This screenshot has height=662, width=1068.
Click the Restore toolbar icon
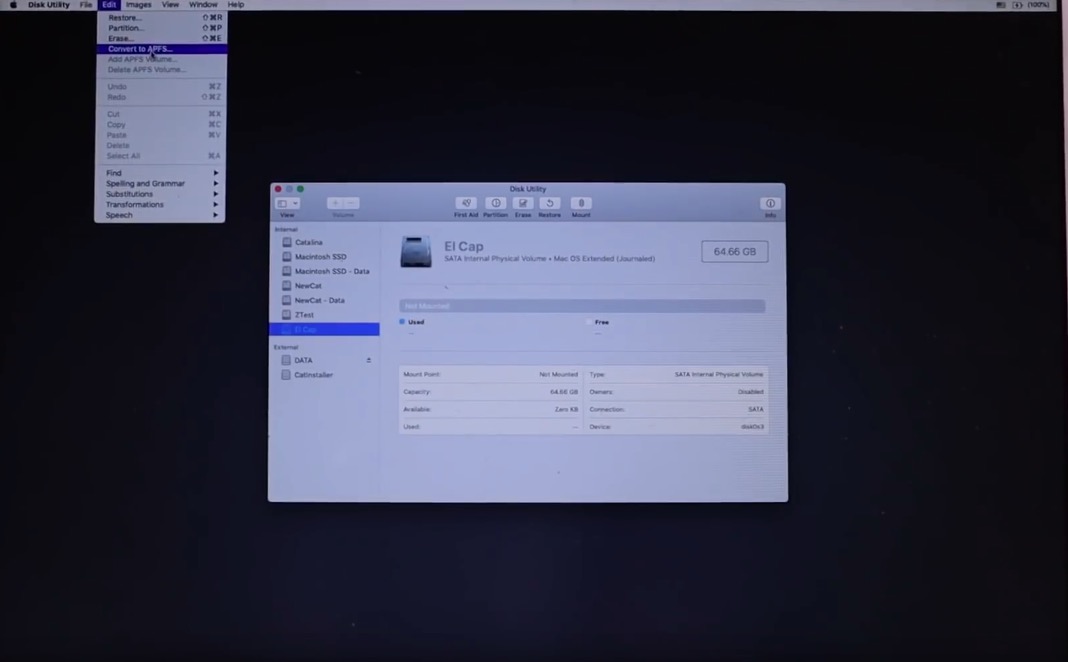tap(550, 203)
